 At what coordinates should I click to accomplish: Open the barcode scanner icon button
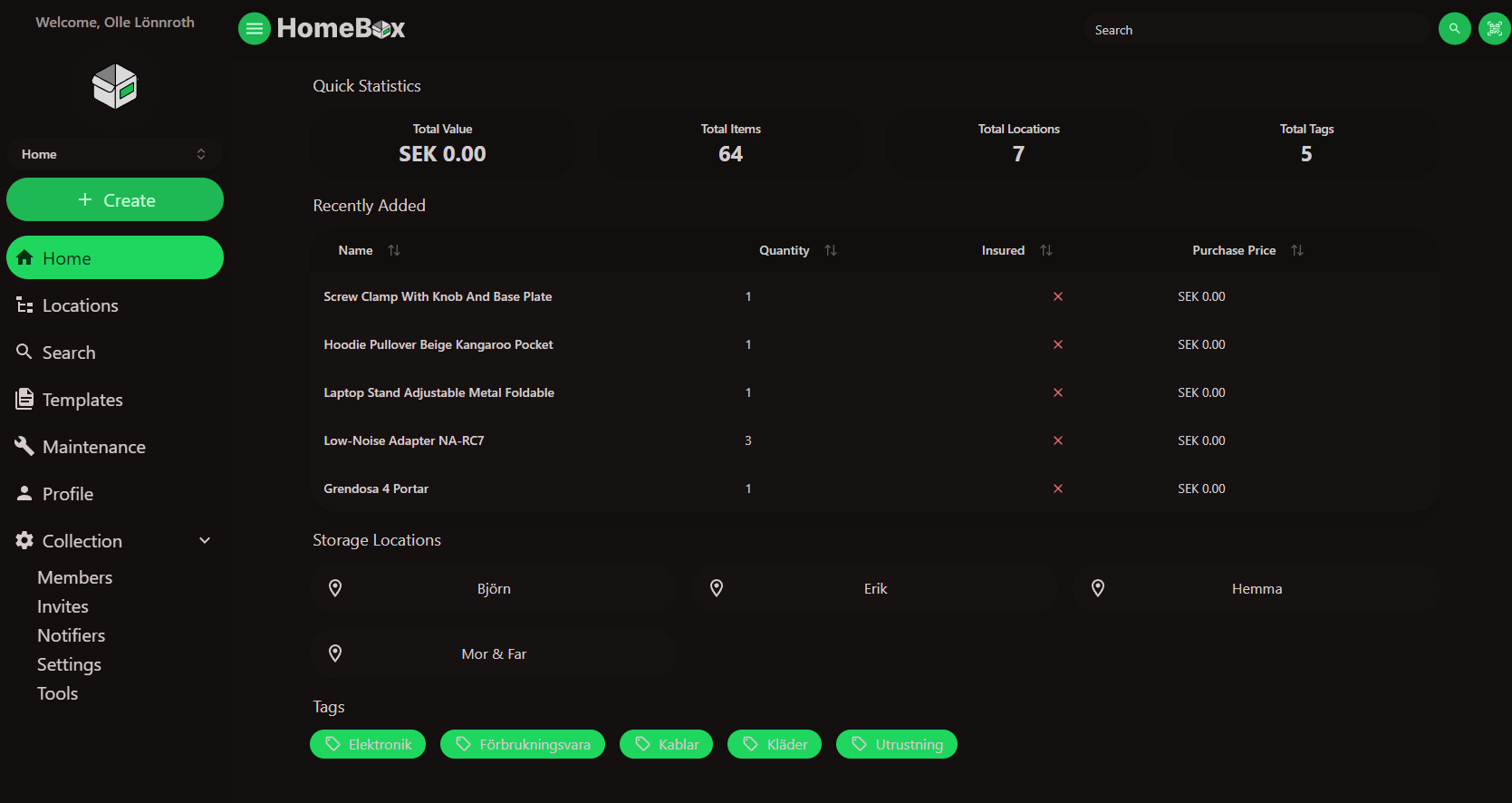point(1494,29)
